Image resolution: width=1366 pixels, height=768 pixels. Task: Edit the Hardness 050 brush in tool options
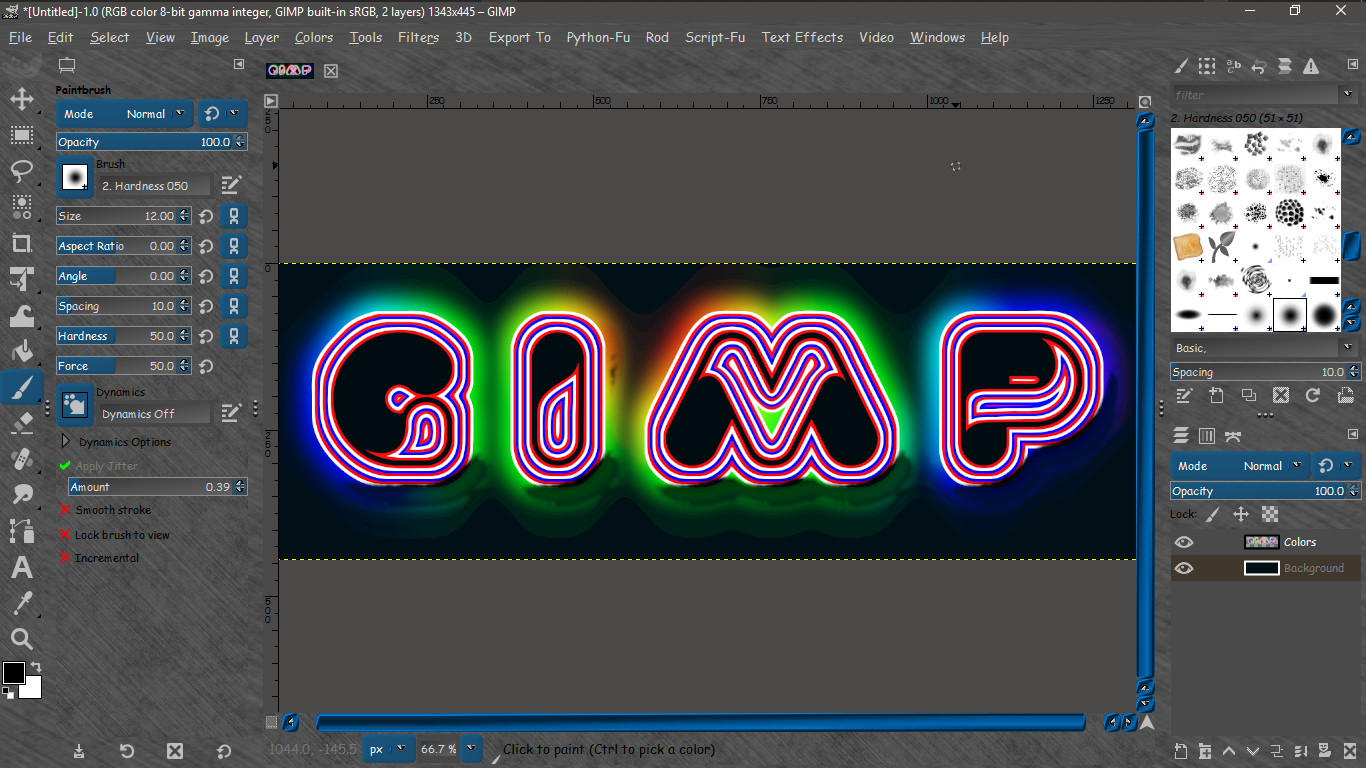point(231,185)
